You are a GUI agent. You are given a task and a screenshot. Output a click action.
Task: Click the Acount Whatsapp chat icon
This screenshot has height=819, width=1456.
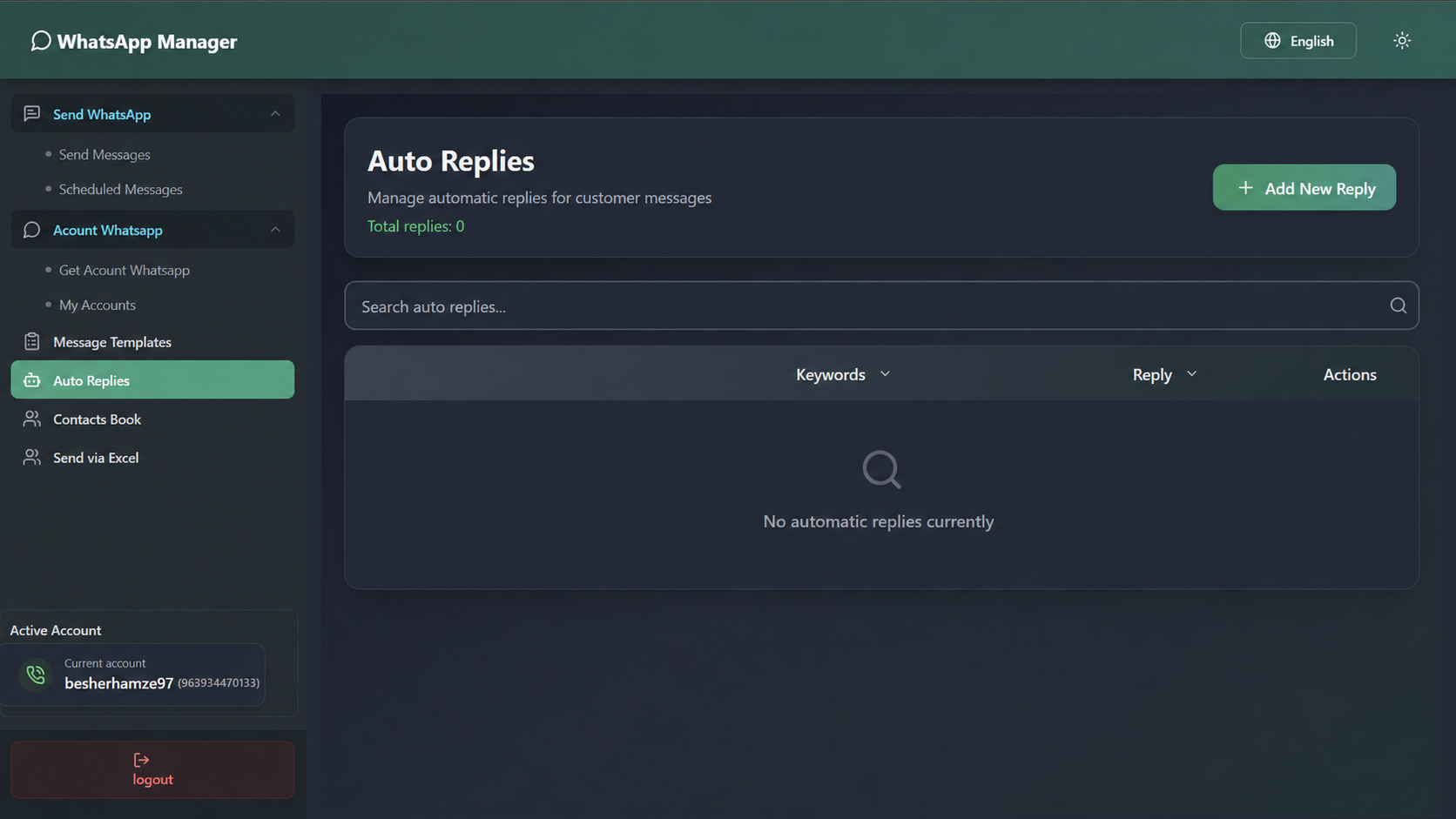32,230
